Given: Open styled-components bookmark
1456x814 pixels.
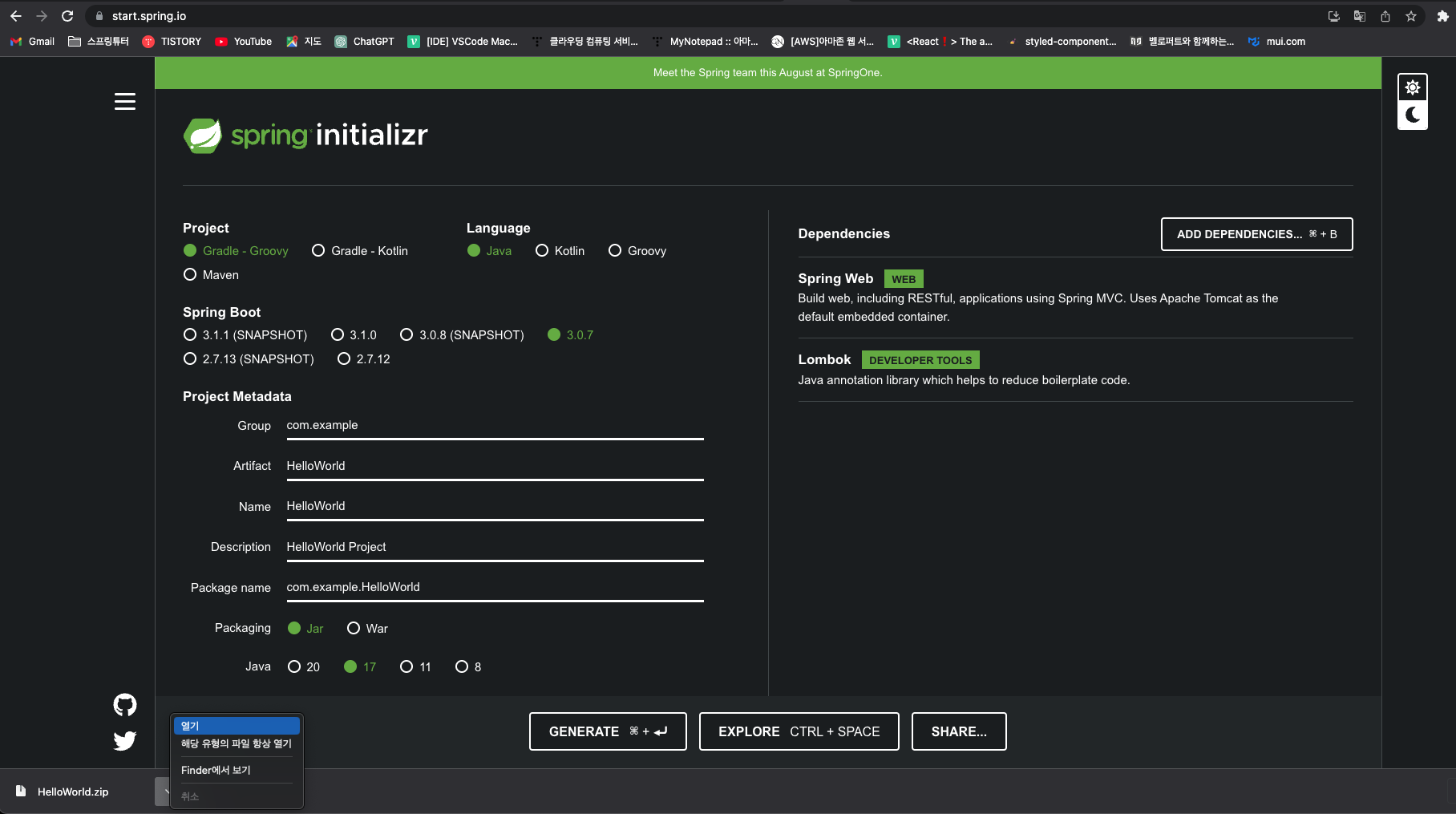Looking at the screenshot, I should [1062, 42].
